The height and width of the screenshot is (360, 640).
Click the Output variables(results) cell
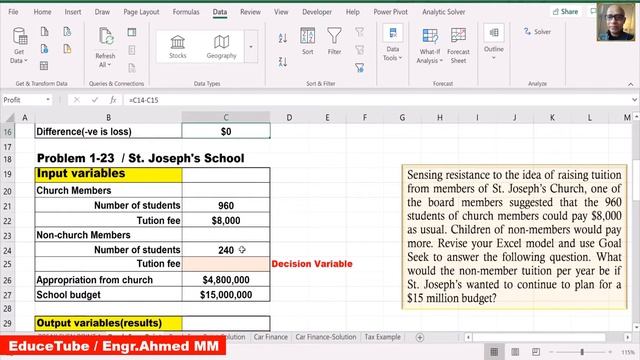pyautogui.click(x=109, y=323)
